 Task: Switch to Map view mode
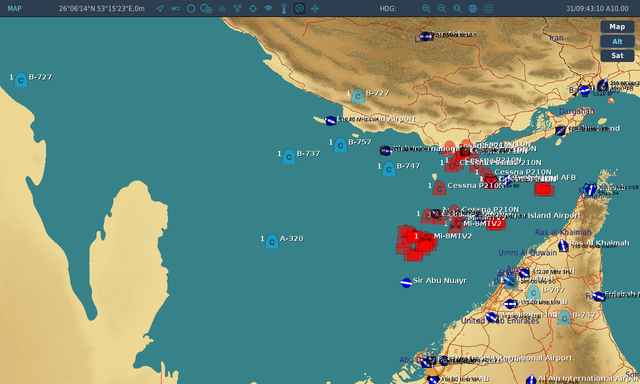(617, 27)
